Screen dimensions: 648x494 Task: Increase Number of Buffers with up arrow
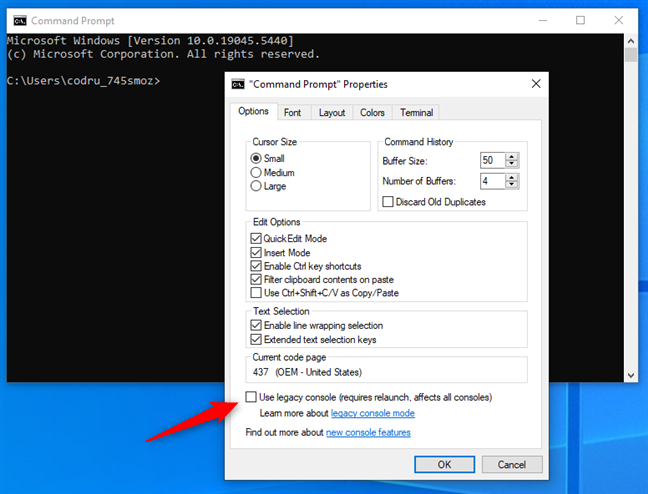click(x=512, y=177)
